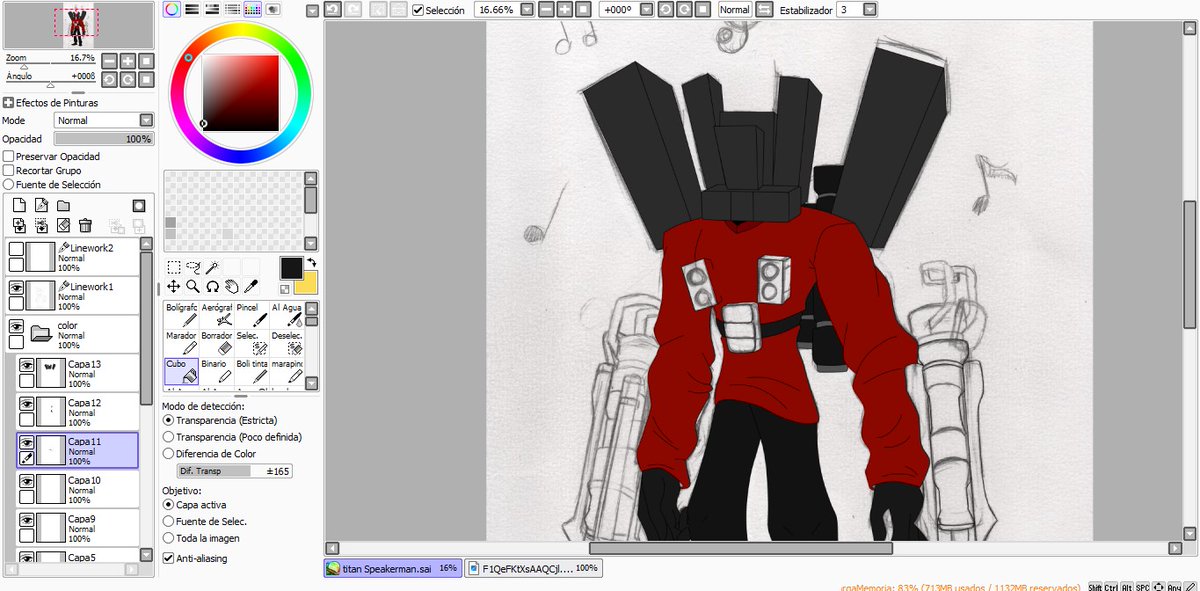Adjust Dif. Transp tolerance slider

pyautogui.click(x=234, y=471)
